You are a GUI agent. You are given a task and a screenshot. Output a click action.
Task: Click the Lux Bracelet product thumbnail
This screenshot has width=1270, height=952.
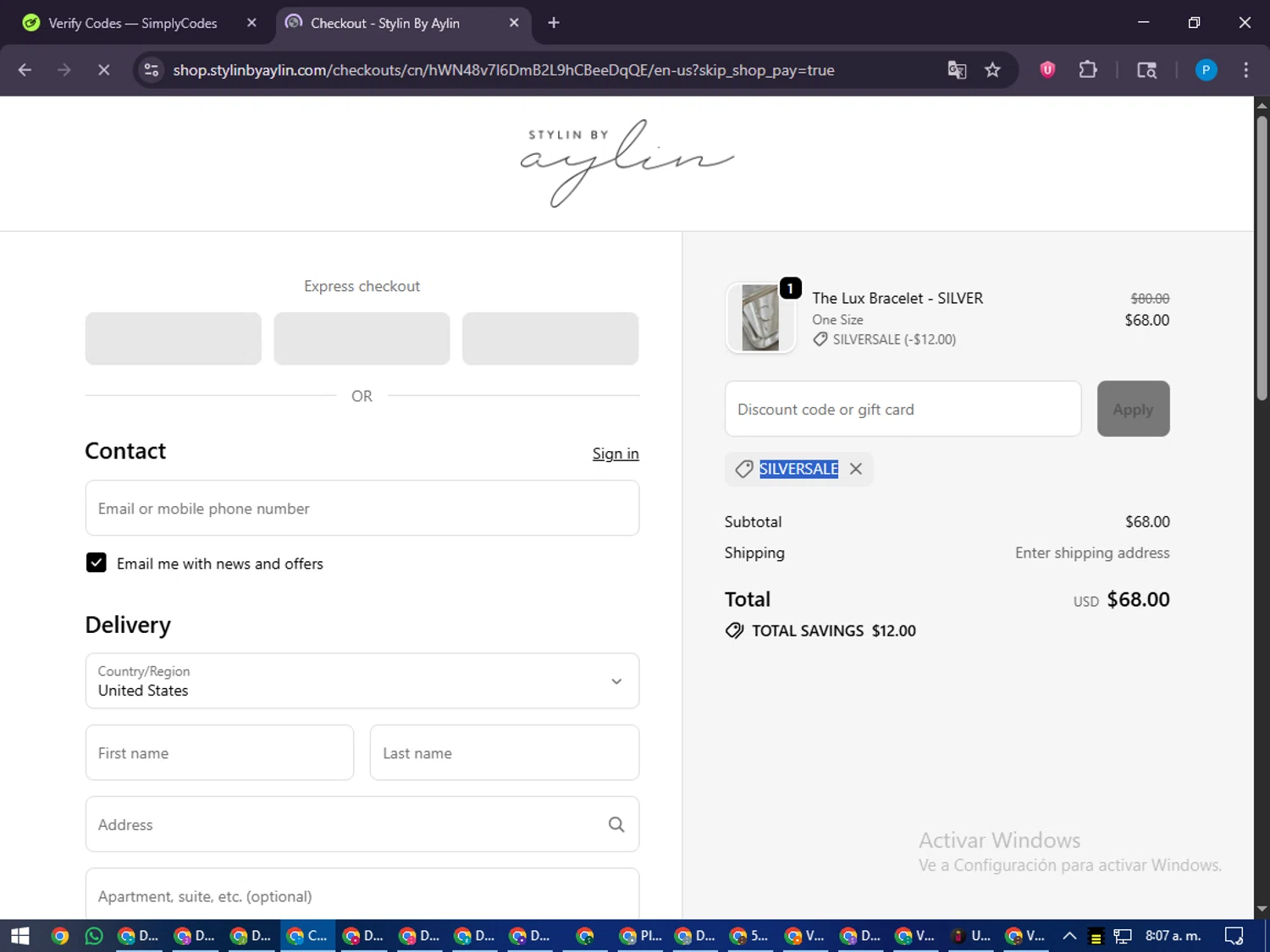(x=760, y=317)
